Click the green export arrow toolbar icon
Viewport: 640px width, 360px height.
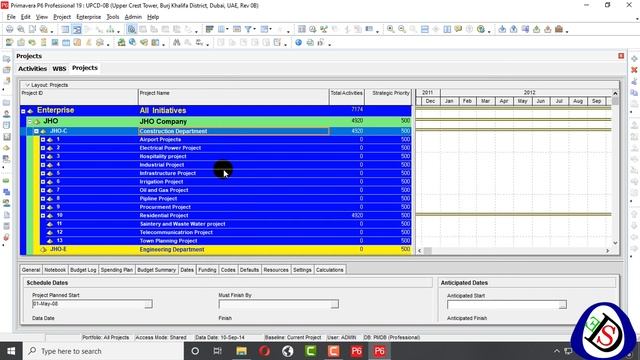536,29
